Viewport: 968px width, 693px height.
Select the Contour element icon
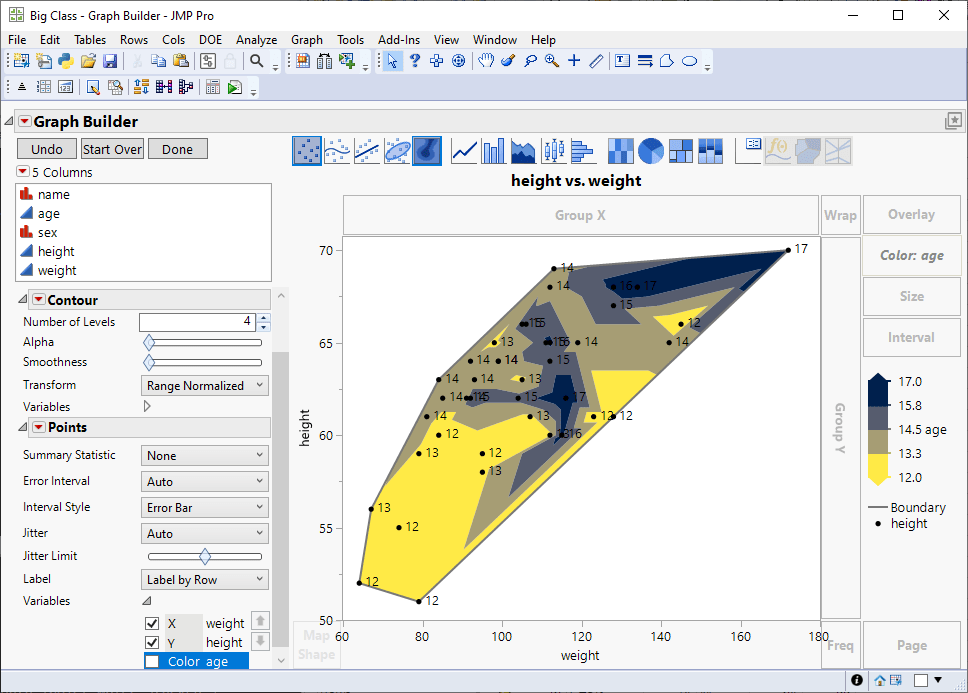point(426,150)
